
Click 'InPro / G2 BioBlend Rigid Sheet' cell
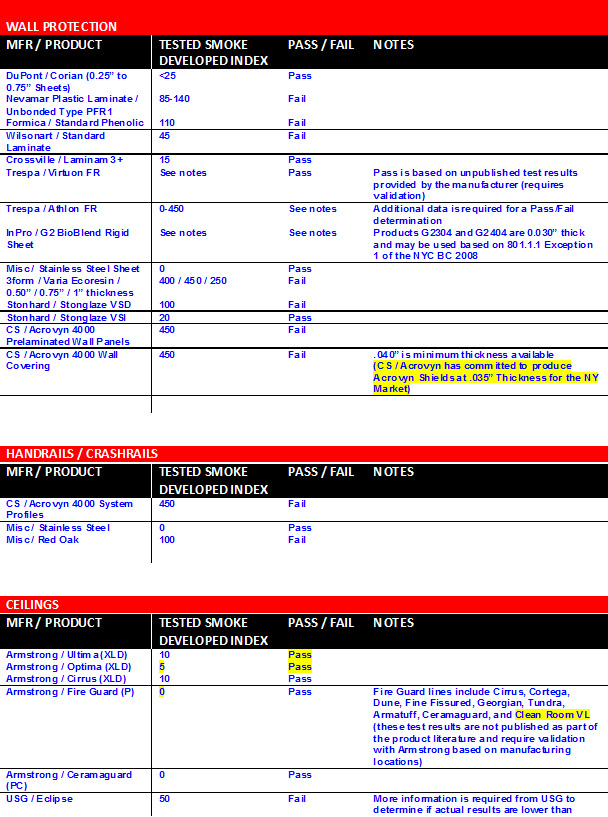[x=67, y=239]
